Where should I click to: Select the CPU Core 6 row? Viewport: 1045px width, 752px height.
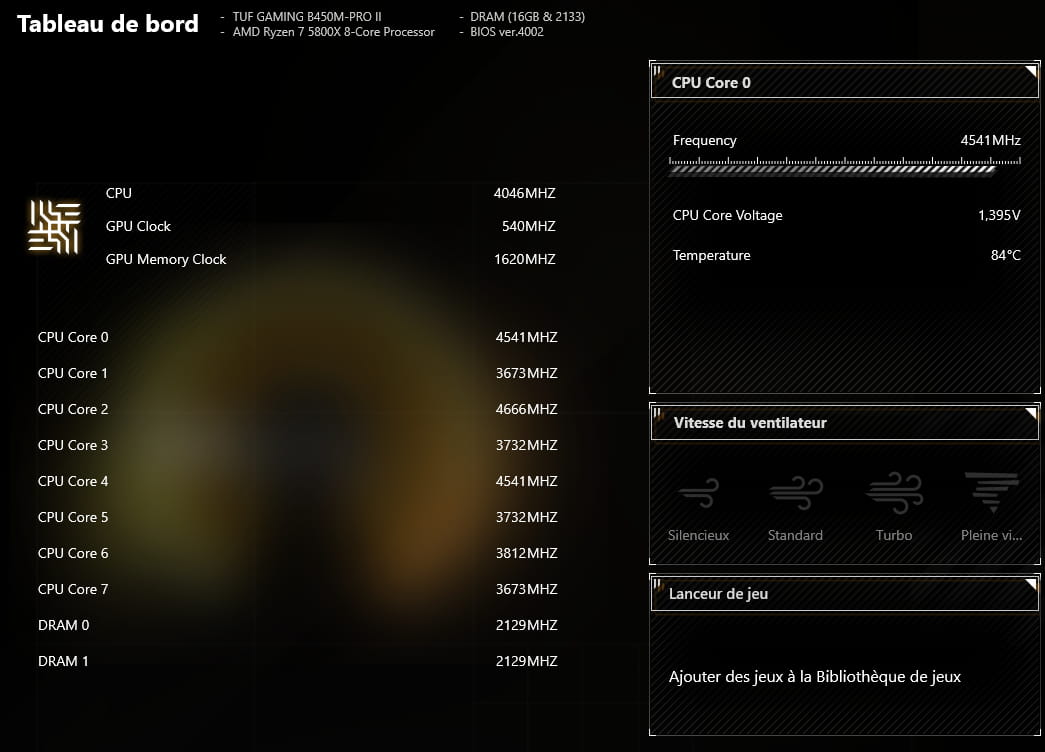point(297,553)
